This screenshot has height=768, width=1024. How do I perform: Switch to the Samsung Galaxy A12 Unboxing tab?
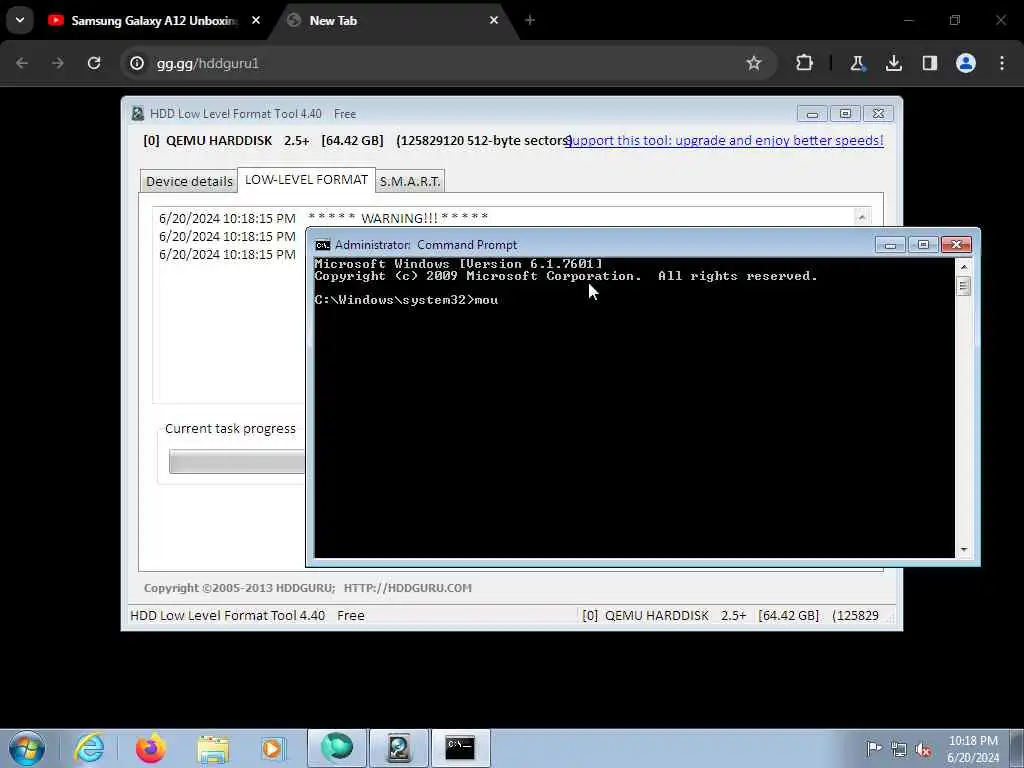tap(153, 21)
